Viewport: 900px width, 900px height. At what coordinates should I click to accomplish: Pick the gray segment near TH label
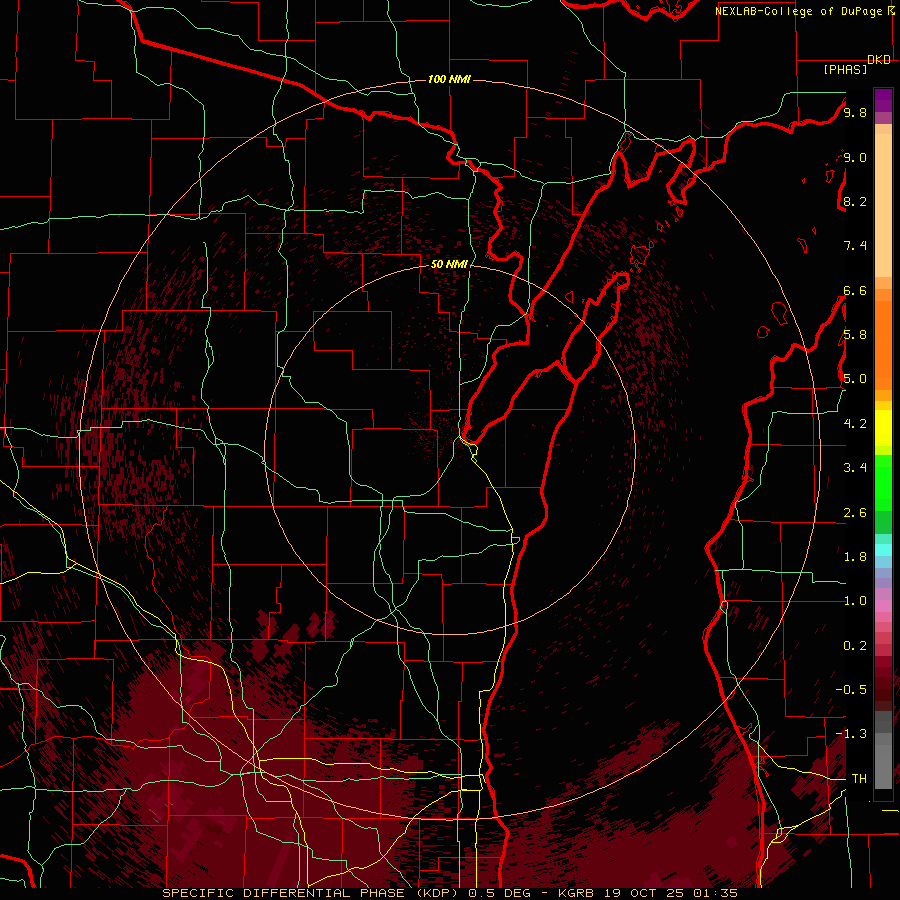(x=883, y=766)
